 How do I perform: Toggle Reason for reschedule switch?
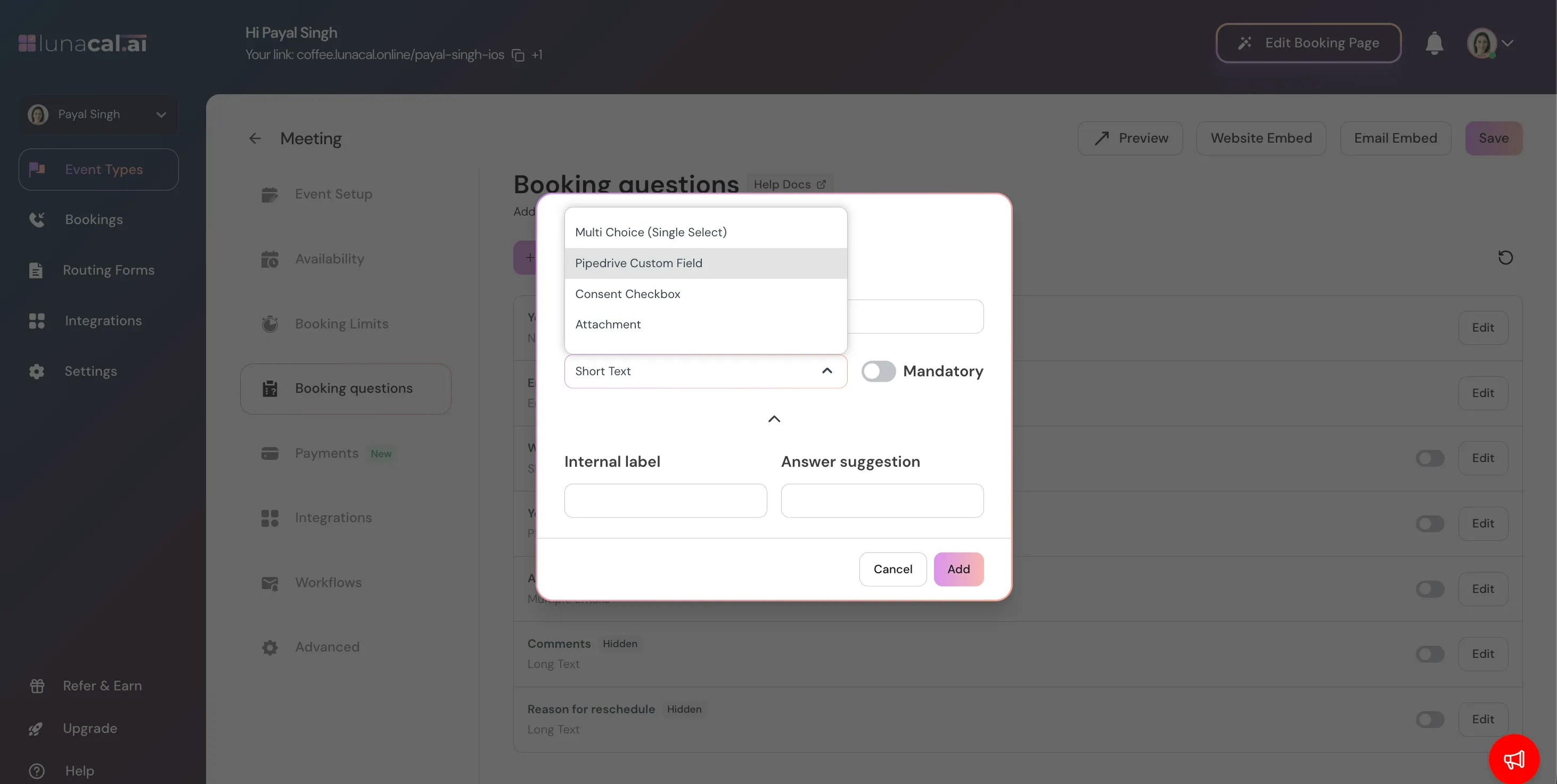click(1429, 720)
